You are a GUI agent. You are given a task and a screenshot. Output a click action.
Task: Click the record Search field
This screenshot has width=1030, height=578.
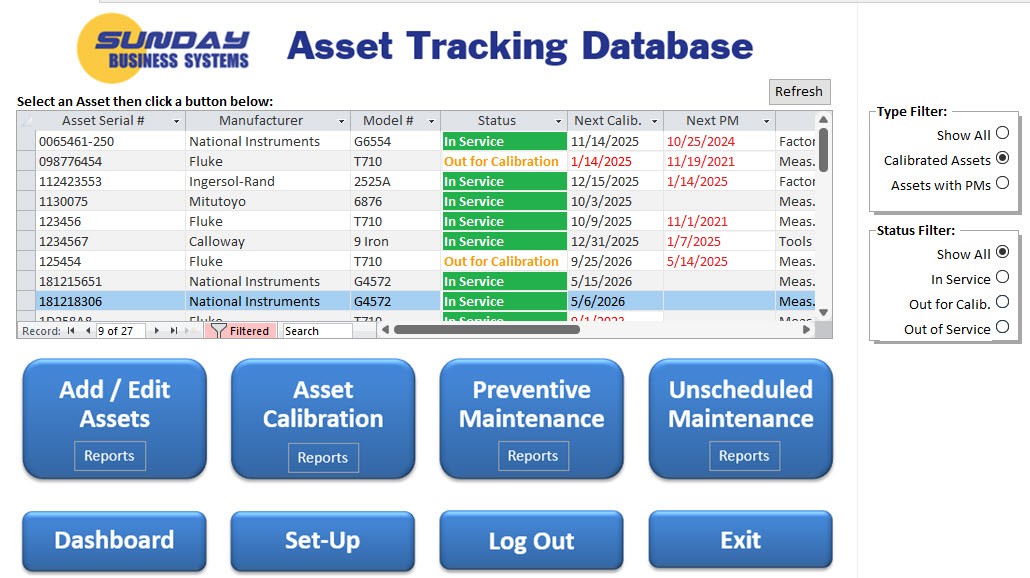[x=317, y=331]
